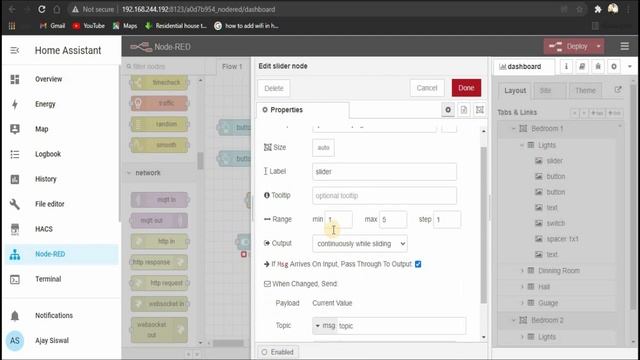Collapse the Home Assistant sidebar menu
640x360 pixels.
[15, 50]
